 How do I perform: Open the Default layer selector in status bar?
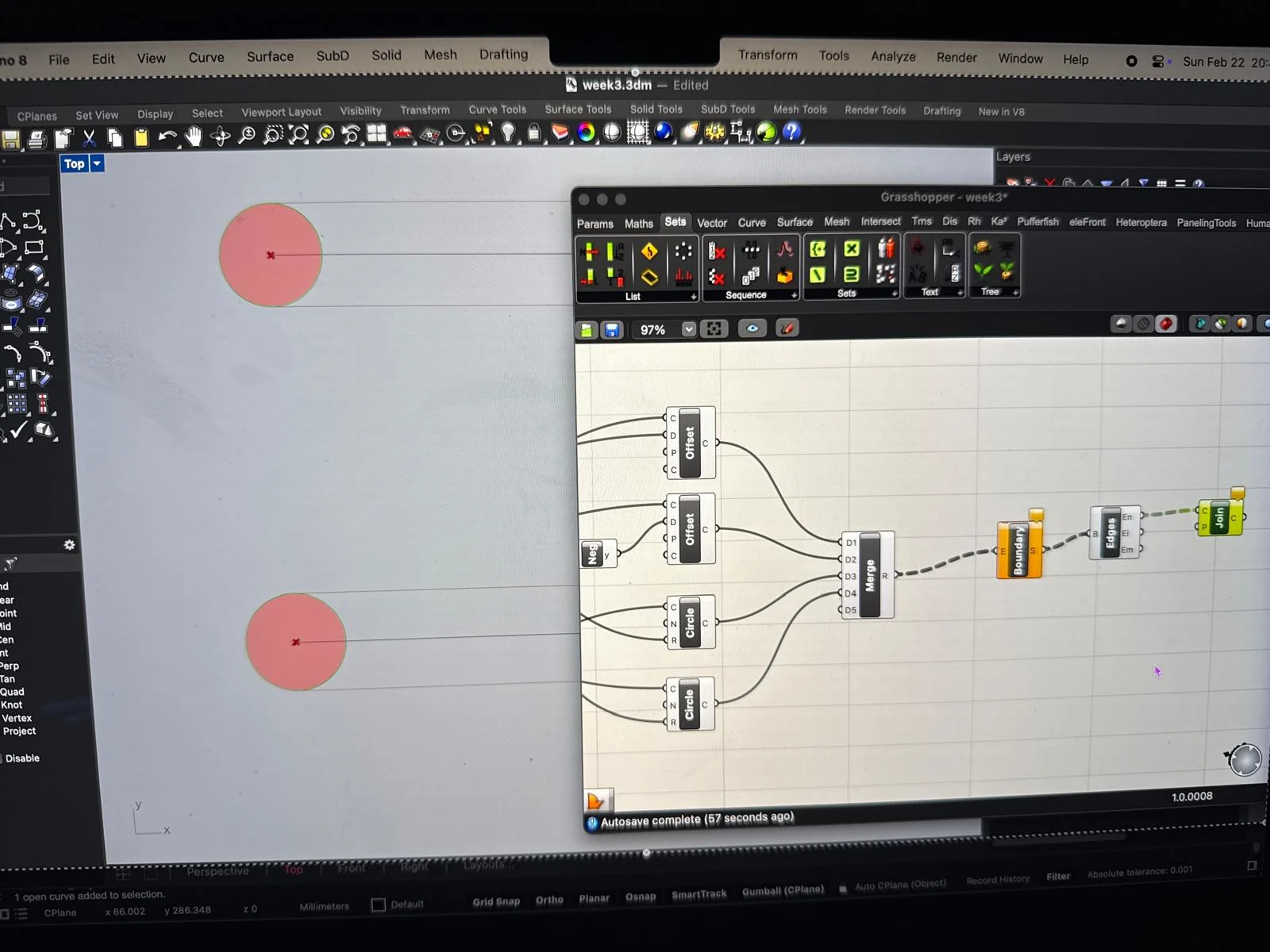407,904
